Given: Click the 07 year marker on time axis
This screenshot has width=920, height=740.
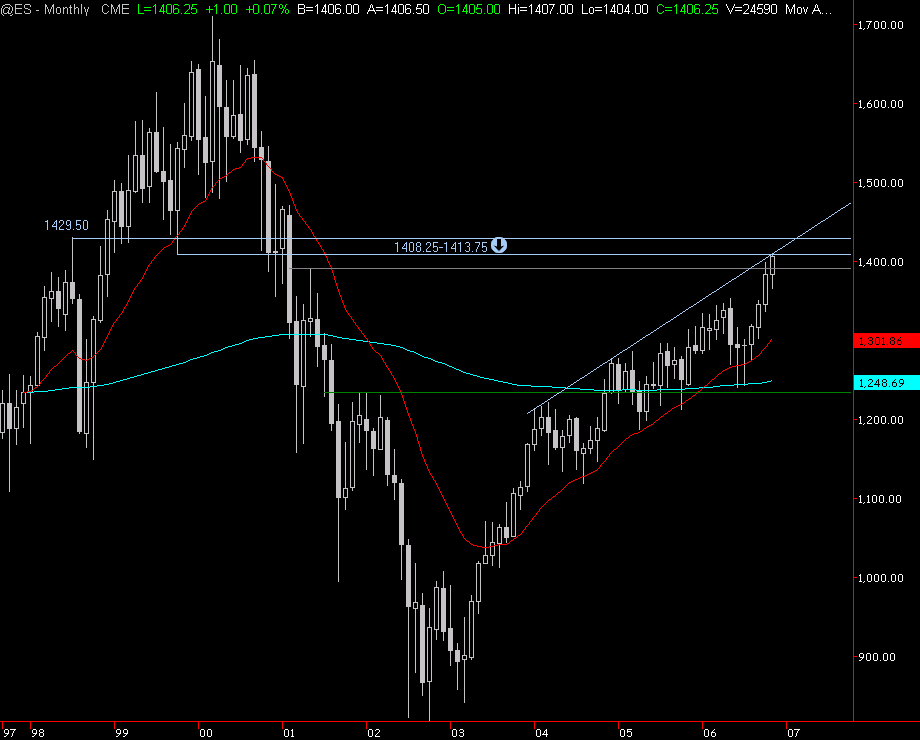Looking at the screenshot, I should coord(791,731).
